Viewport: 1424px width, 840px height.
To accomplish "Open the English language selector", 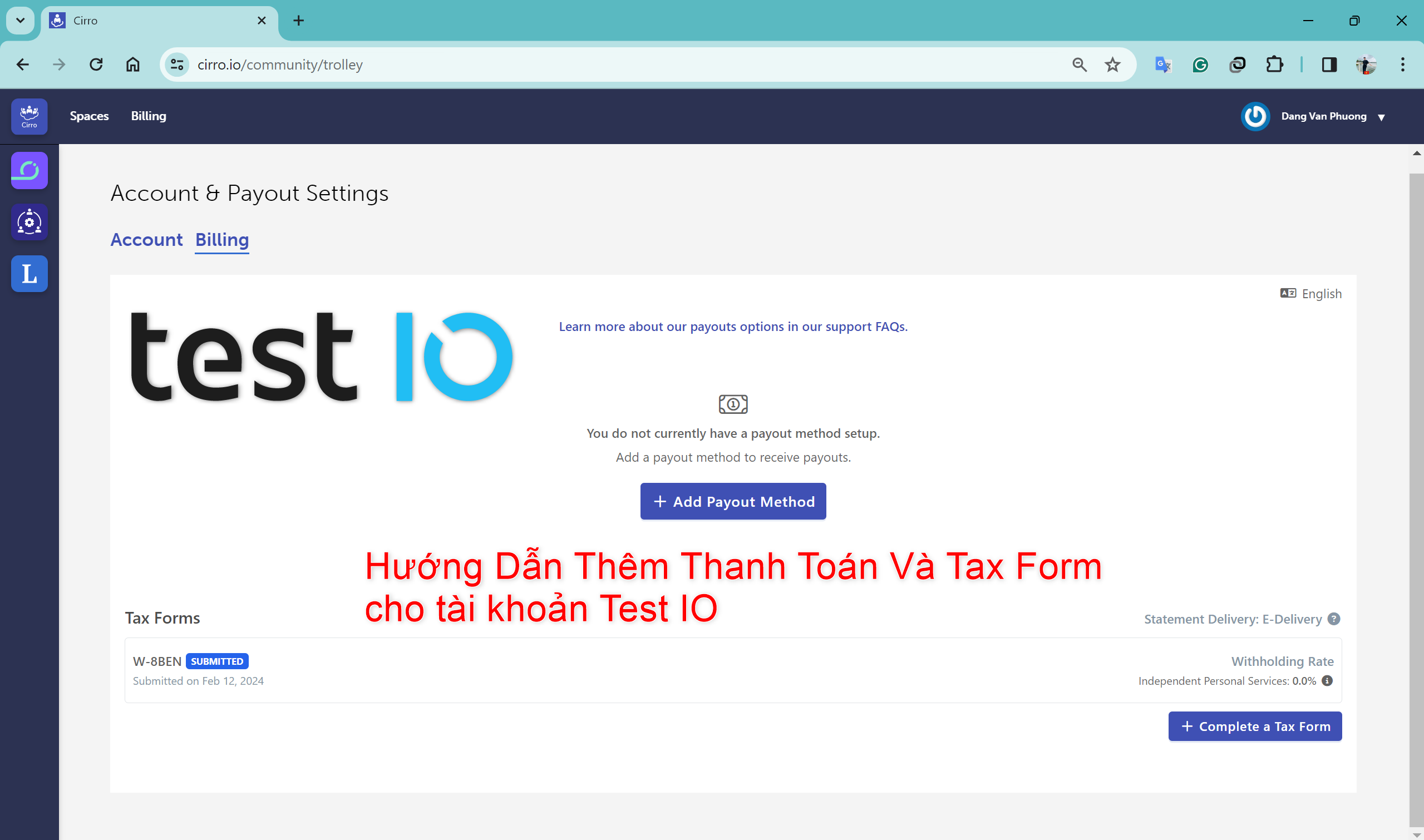I will [x=1312, y=294].
